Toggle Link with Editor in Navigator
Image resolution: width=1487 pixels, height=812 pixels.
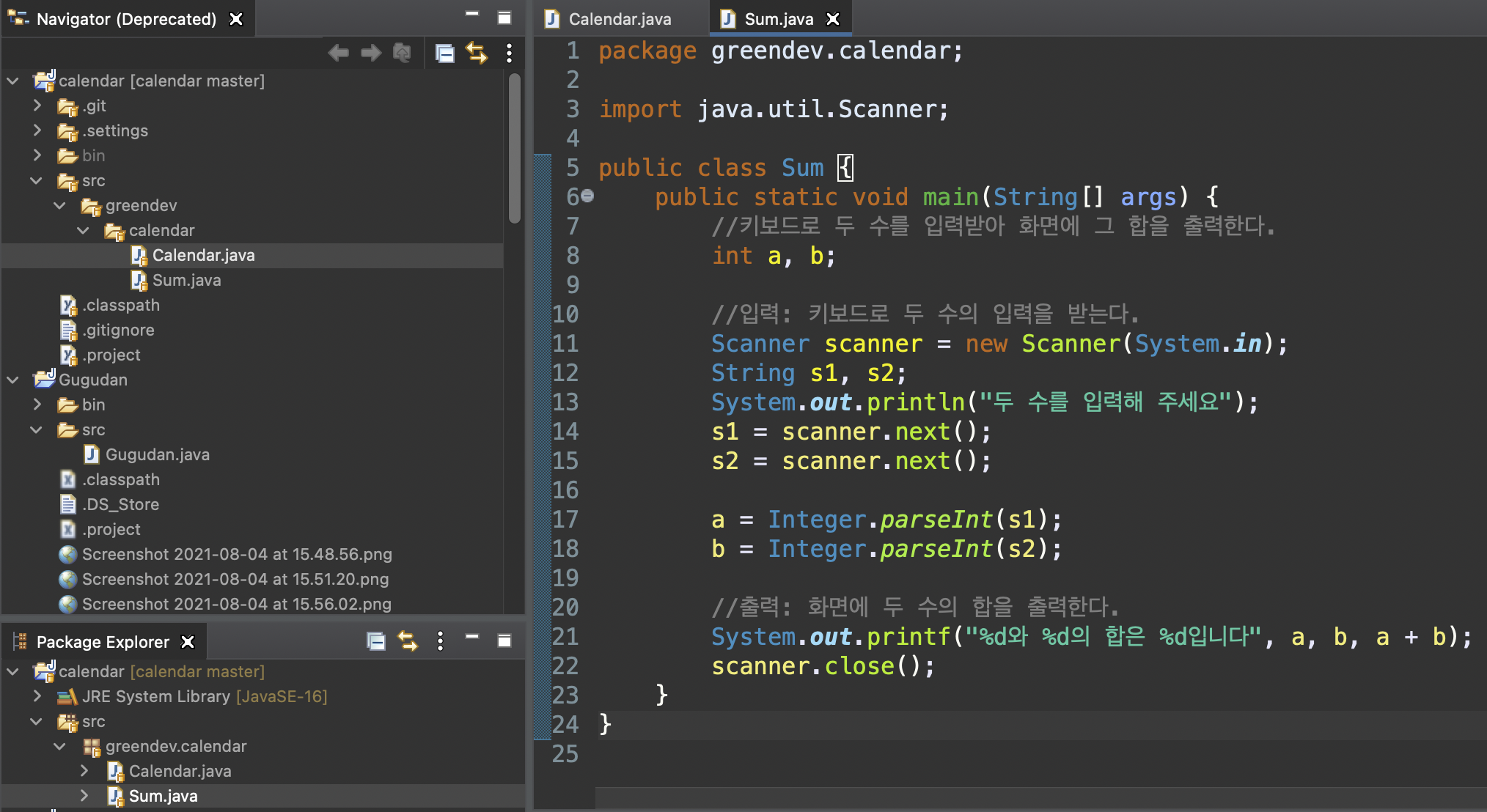point(477,53)
